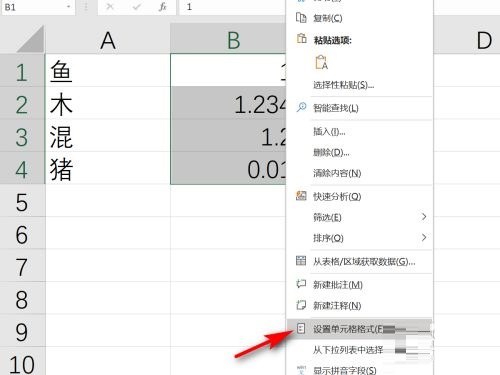Select 清除内容(N) menu entry

point(360,173)
